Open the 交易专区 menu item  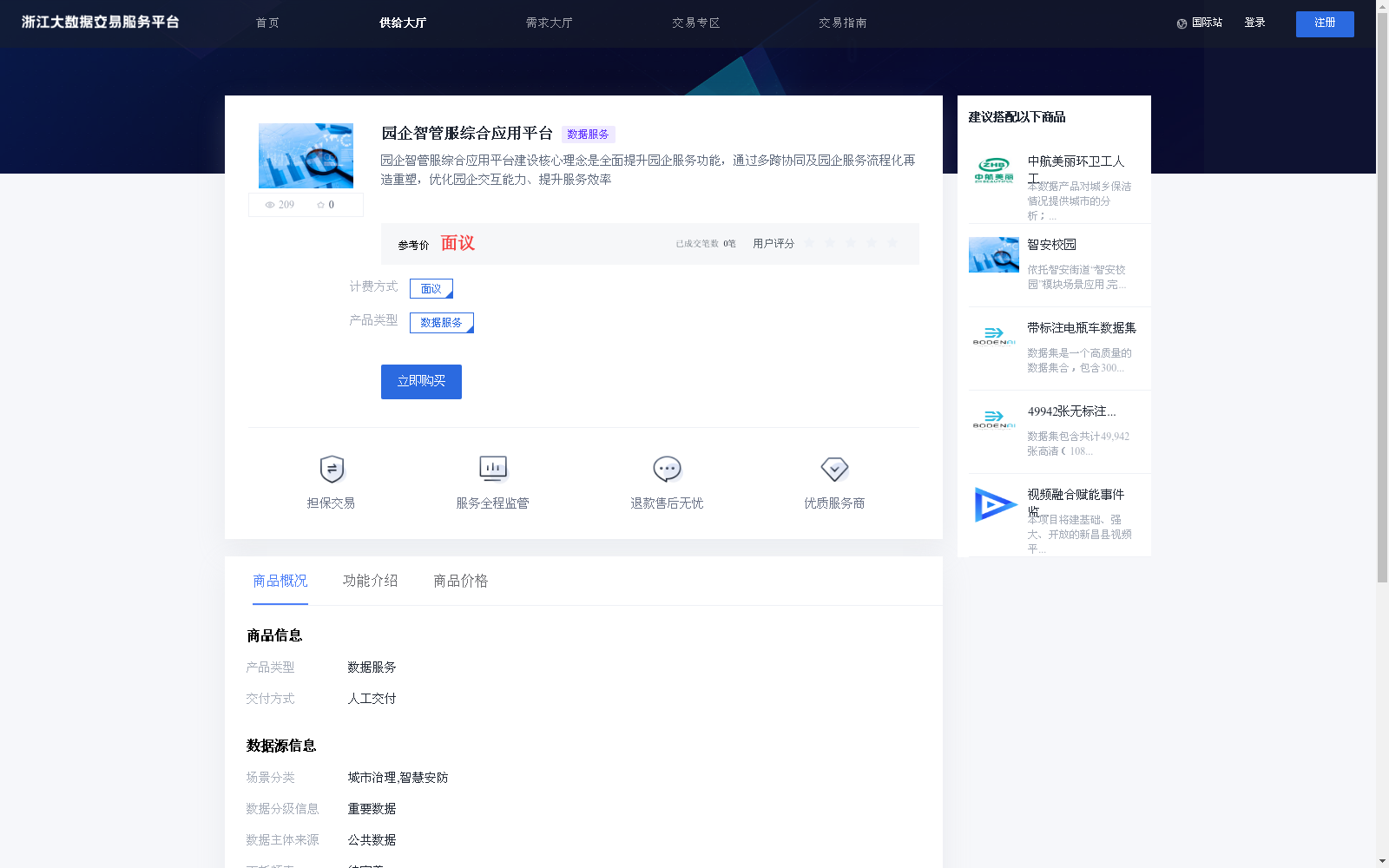(x=696, y=23)
